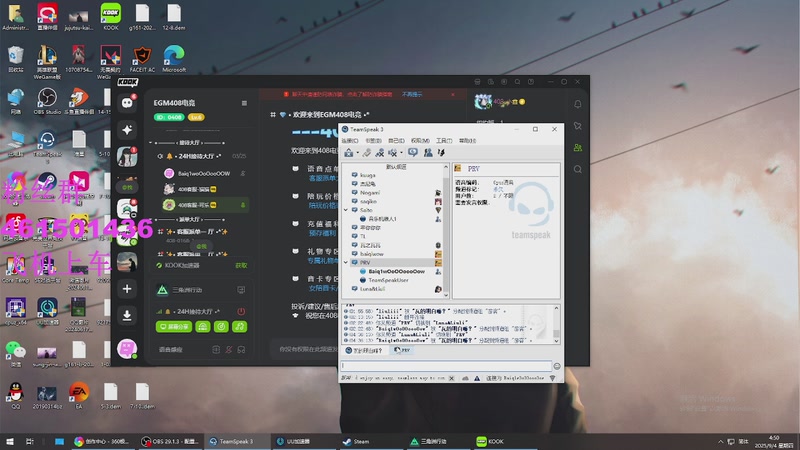Click the KOOK accelerator green link
800x450 pixels.
tap(241, 265)
